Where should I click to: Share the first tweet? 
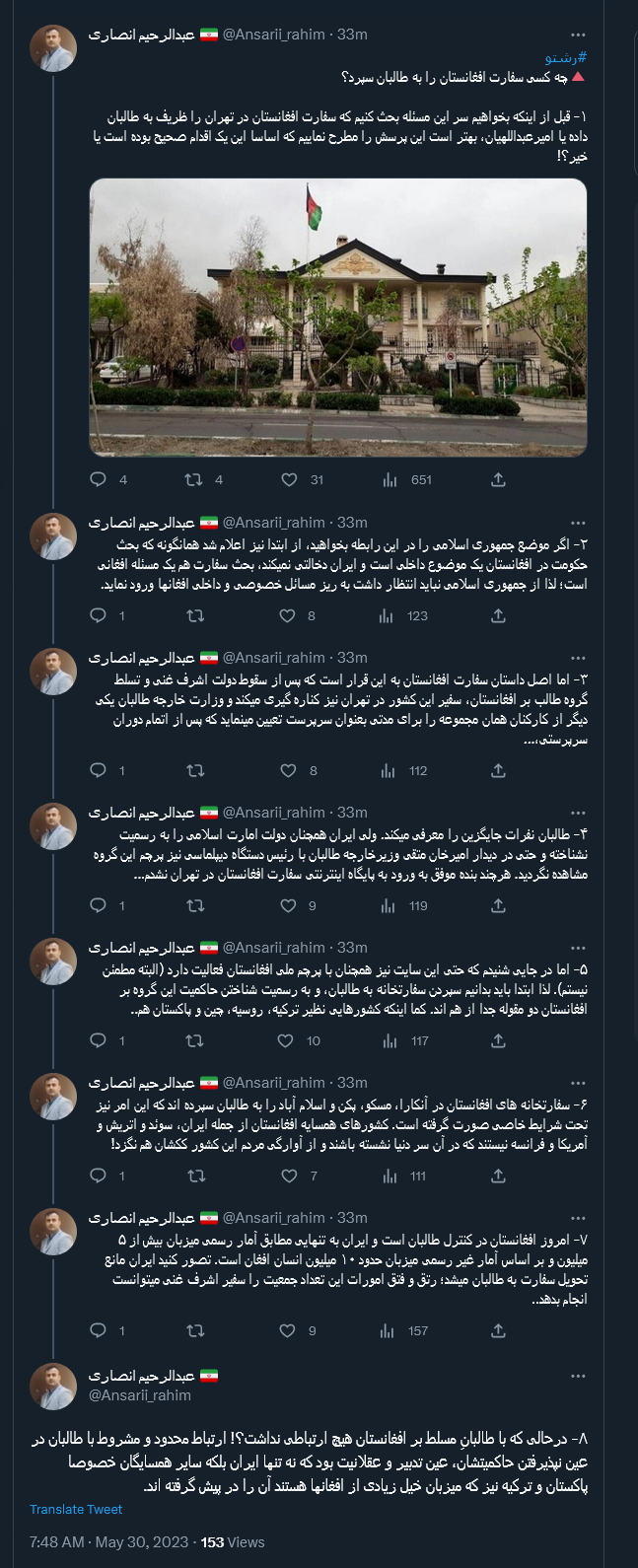[498, 479]
